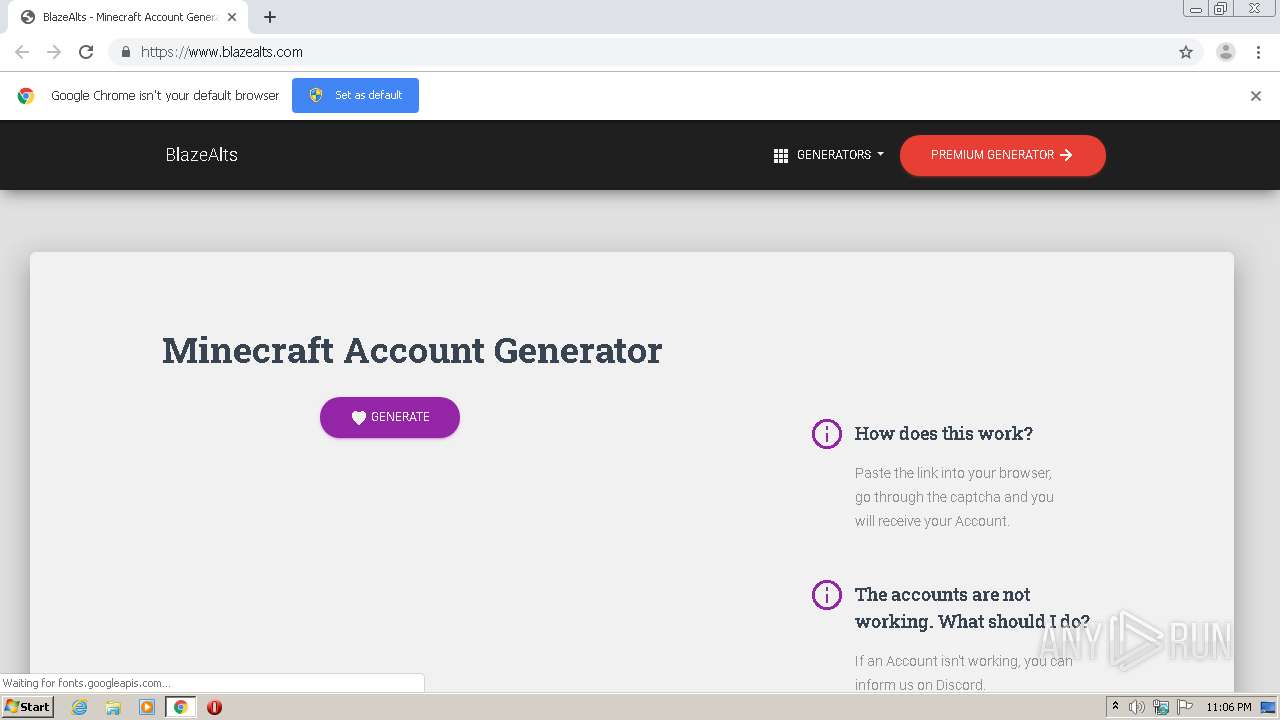Dismiss the default browser notification bar
The height and width of the screenshot is (720, 1280).
(1256, 96)
